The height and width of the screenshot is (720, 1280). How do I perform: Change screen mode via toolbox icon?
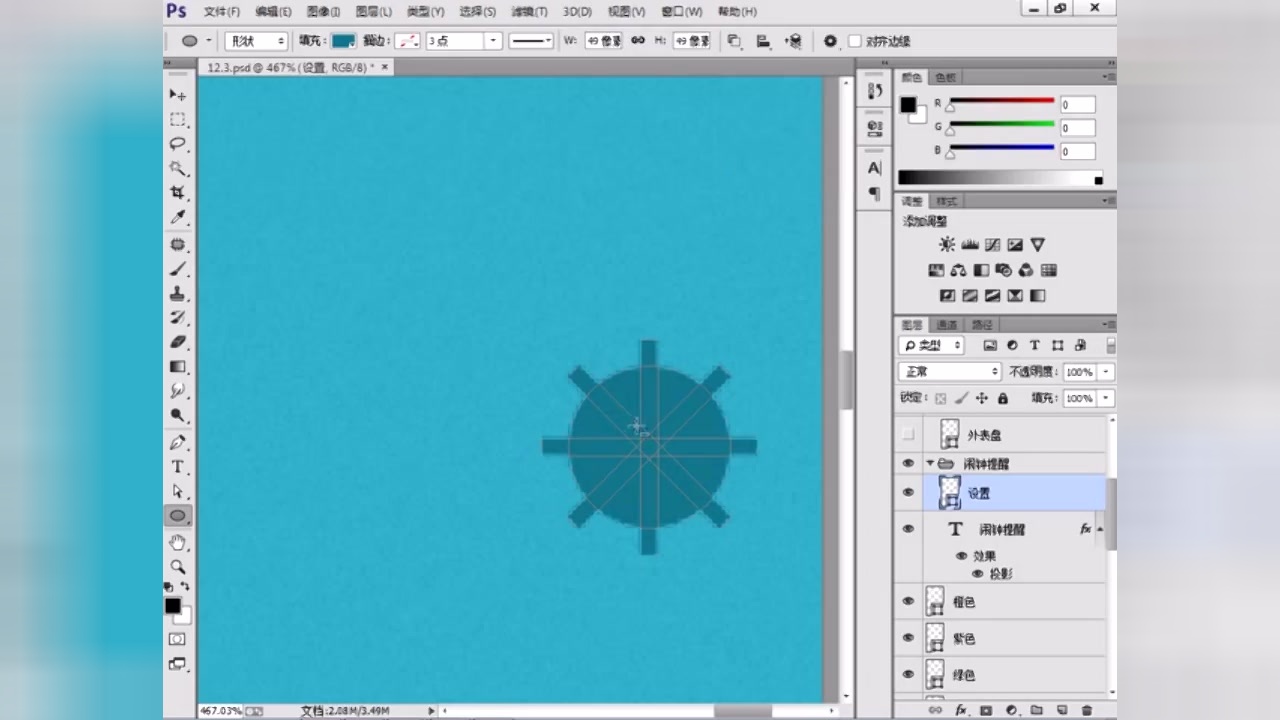click(x=177, y=663)
